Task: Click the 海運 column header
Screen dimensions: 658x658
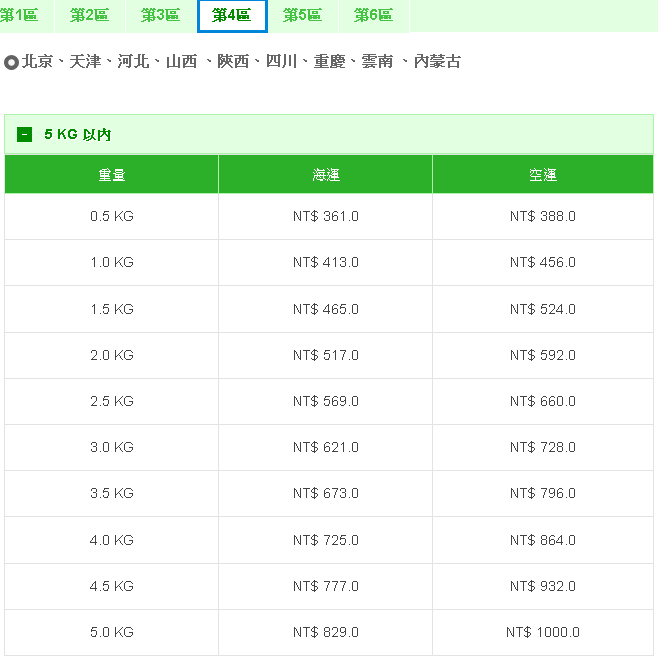Action: 325,175
